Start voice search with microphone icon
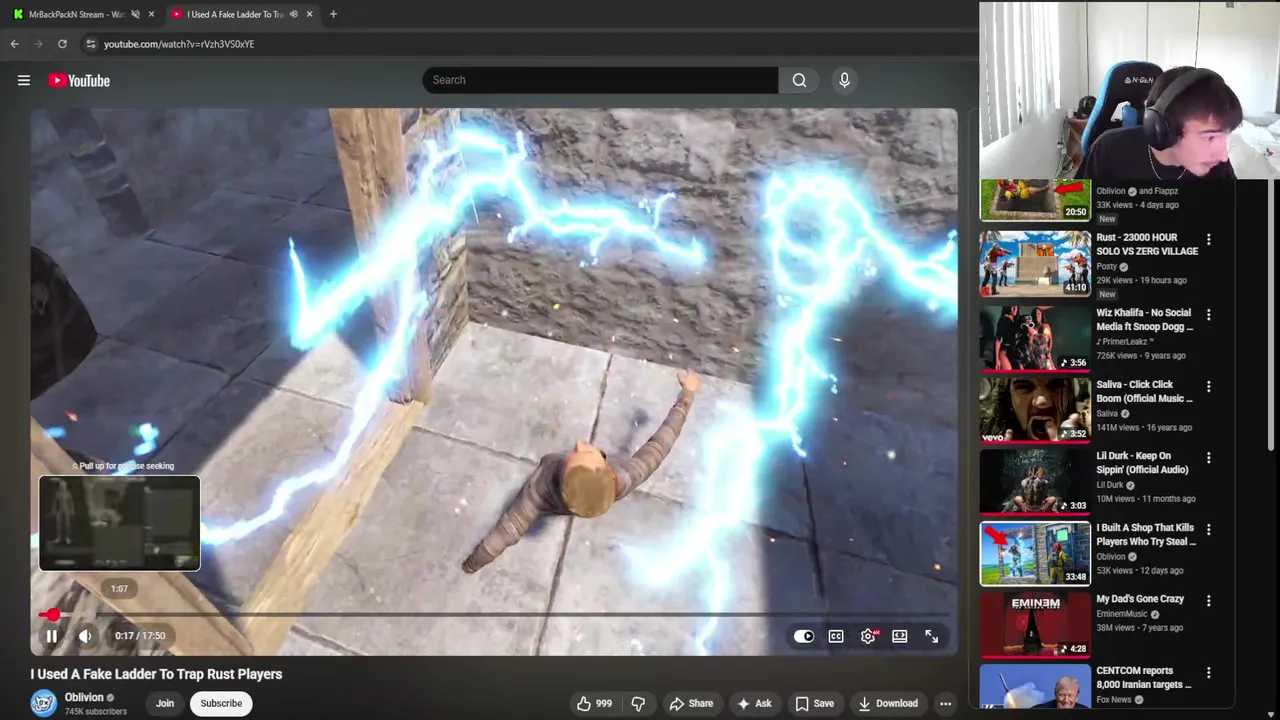The width and height of the screenshot is (1280, 720). point(844,80)
